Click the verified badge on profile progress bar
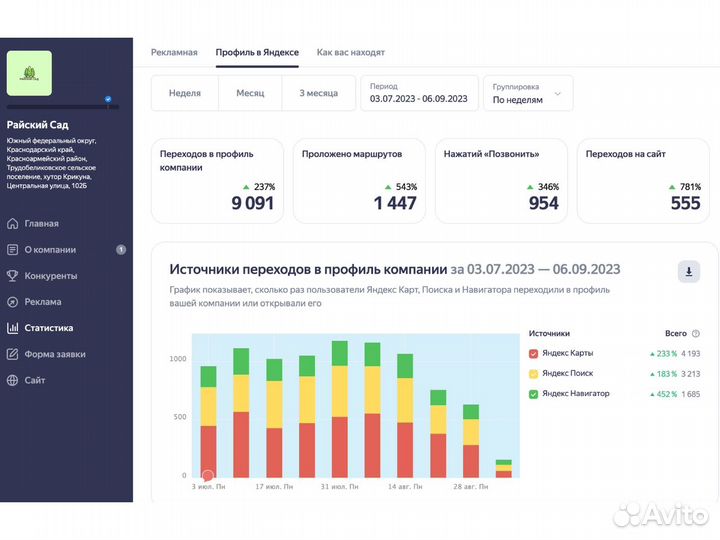The width and height of the screenshot is (720, 540). pyautogui.click(x=108, y=99)
